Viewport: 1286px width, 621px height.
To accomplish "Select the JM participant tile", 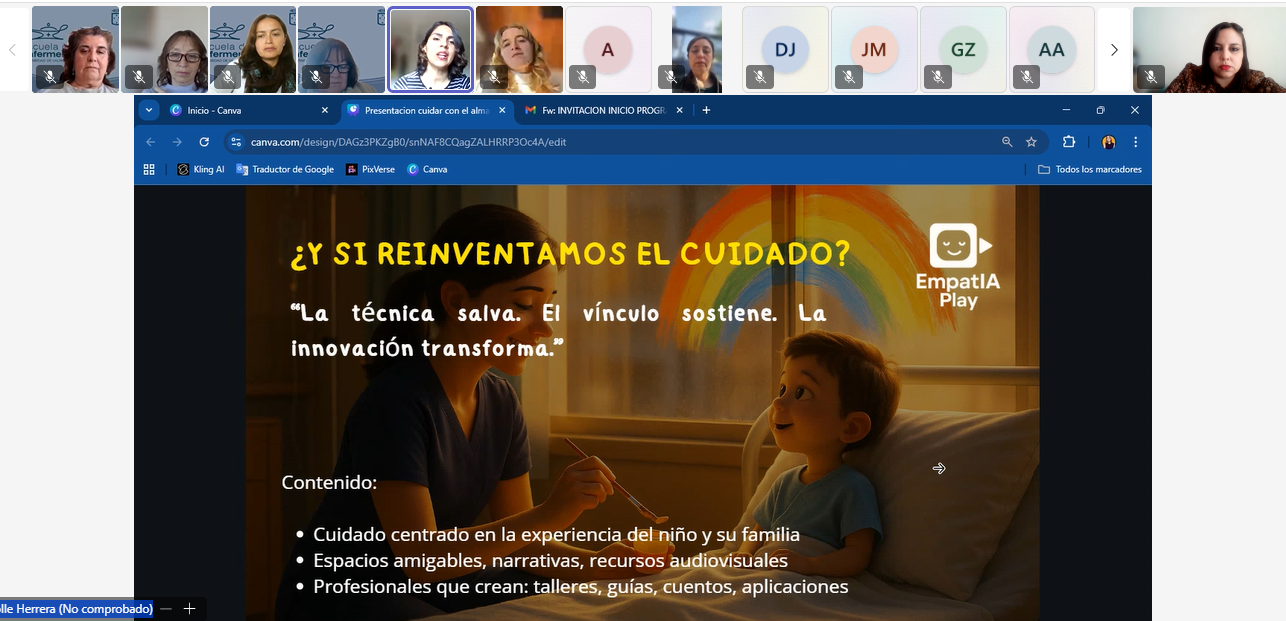I will tap(874, 50).
